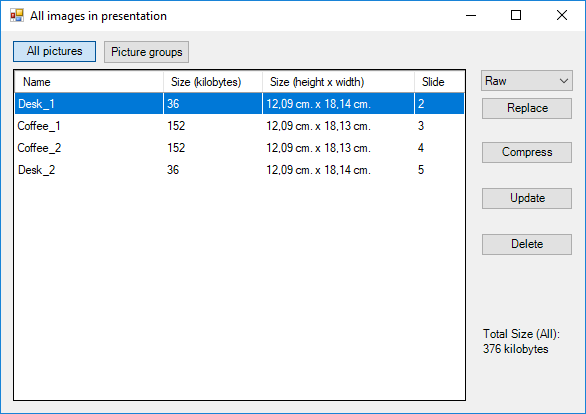The image size is (586, 414).
Task: Click the Delete button
Action: coord(527,244)
